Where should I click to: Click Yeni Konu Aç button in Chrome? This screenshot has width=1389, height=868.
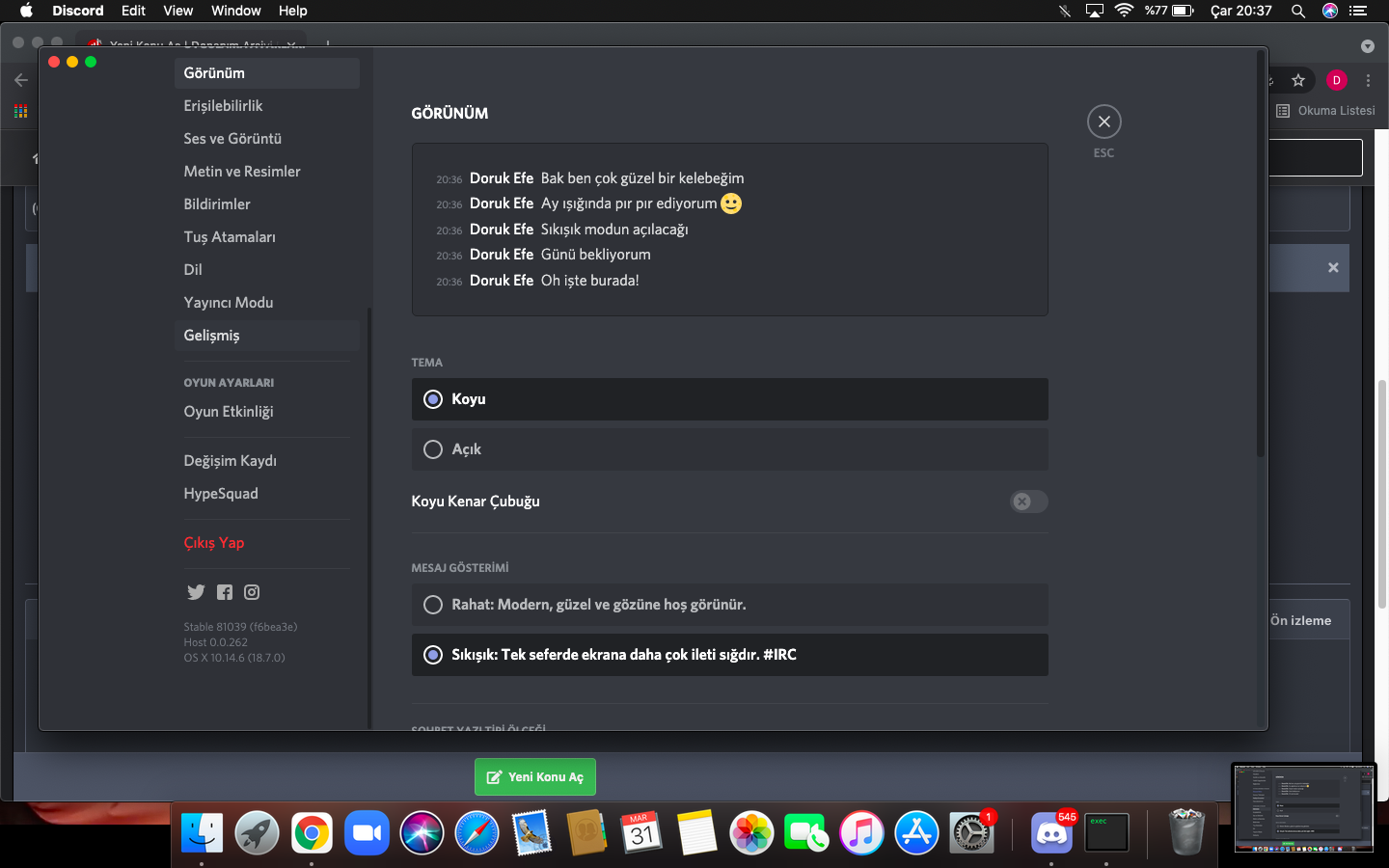coord(535,777)
